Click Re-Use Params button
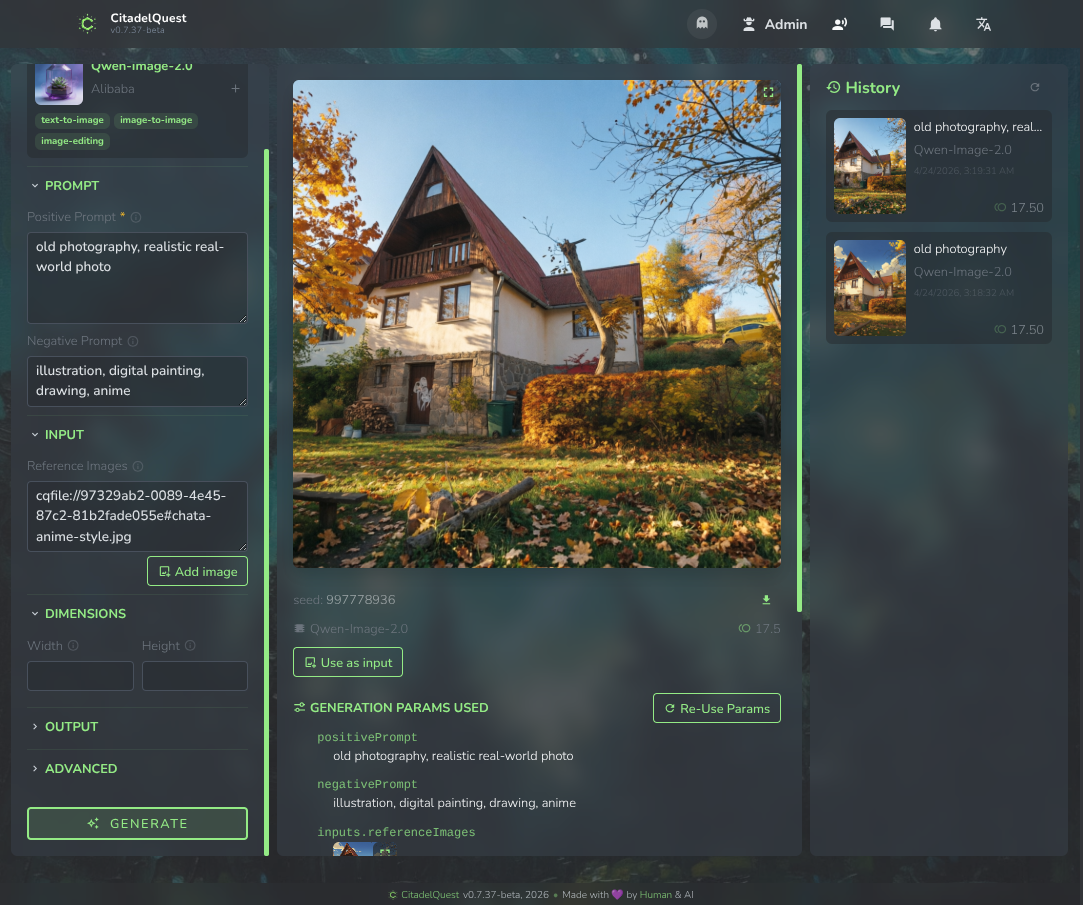This screenshot has height=905, width=1083. click(717, 708)
